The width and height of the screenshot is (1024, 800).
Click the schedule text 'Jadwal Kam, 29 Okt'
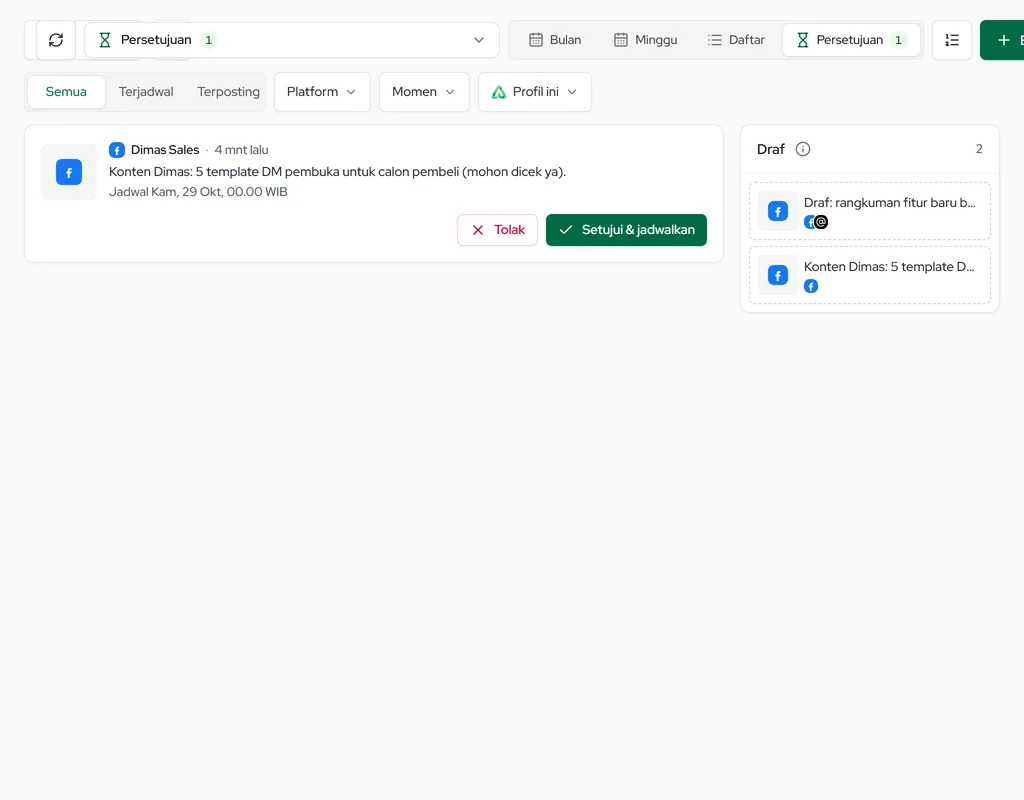pos(198,192)
